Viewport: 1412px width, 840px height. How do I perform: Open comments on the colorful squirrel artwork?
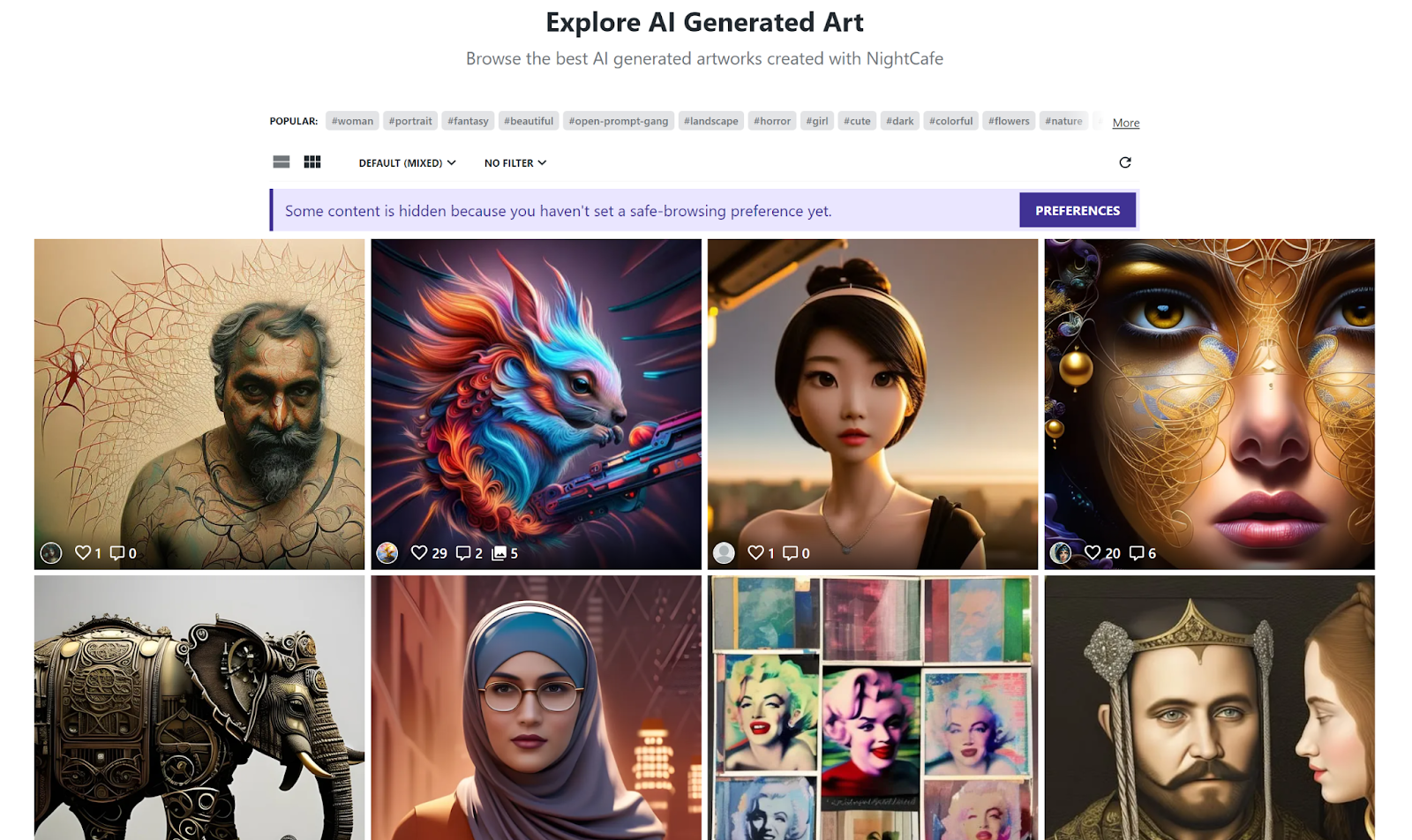tap(463, 553)
